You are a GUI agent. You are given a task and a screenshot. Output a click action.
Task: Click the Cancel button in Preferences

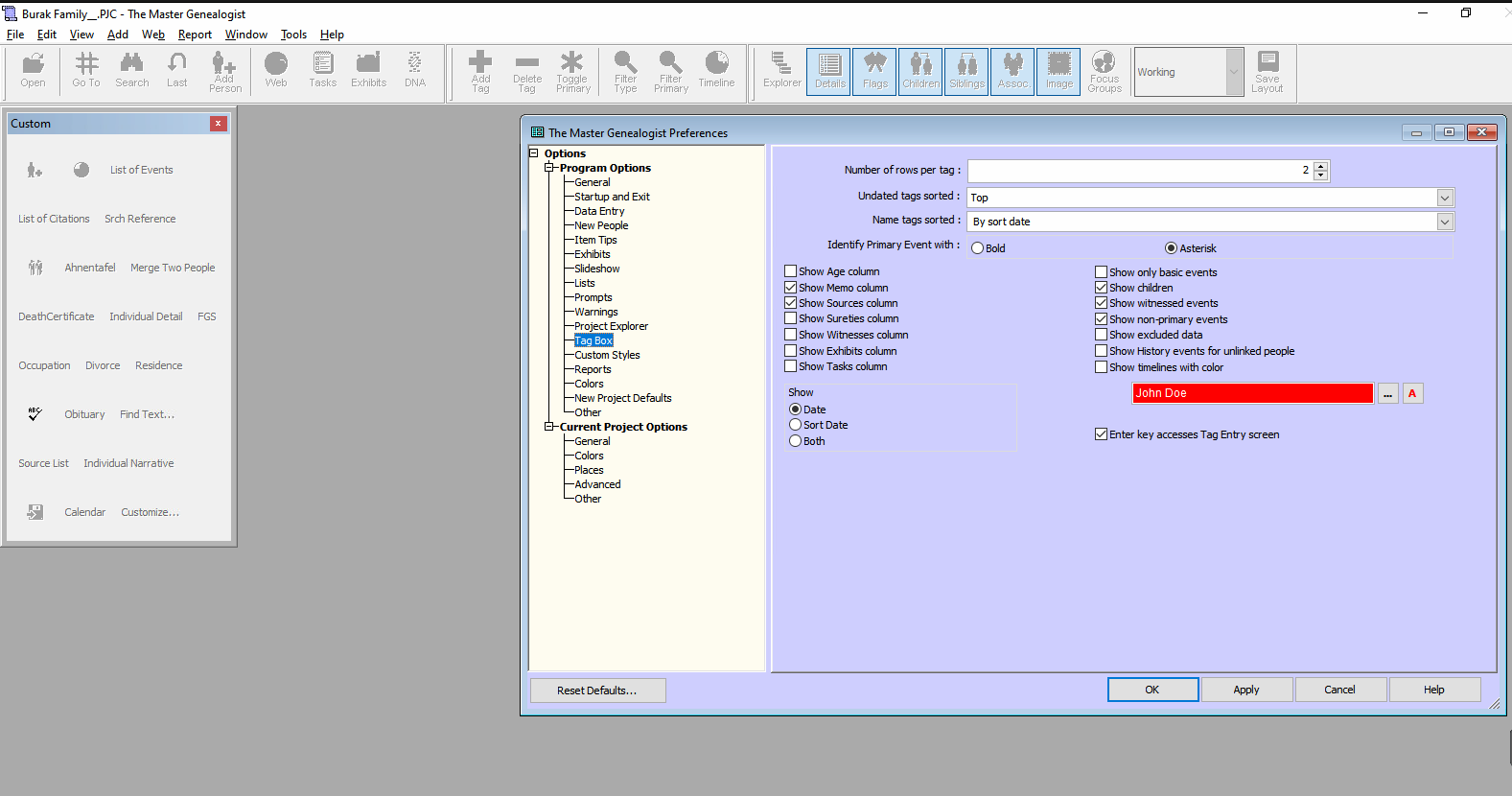1339,690
